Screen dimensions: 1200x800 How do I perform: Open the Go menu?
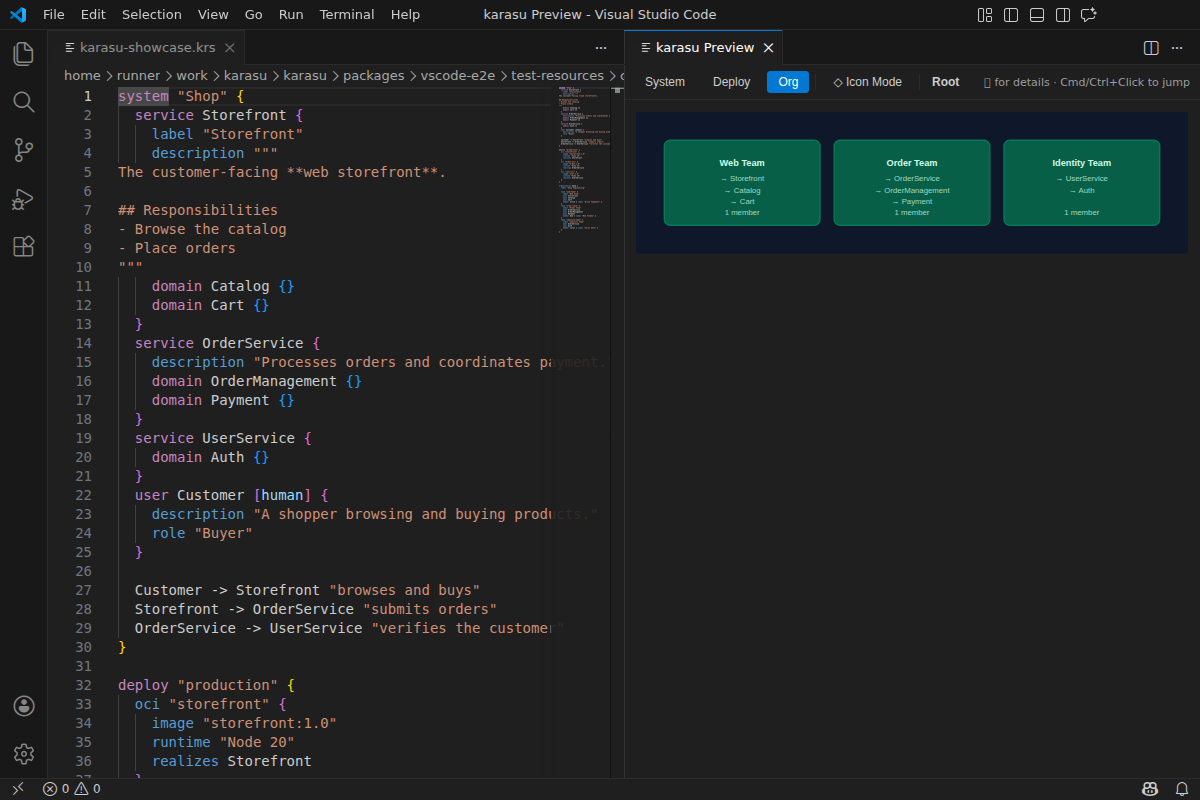click(x=254, y=15)
